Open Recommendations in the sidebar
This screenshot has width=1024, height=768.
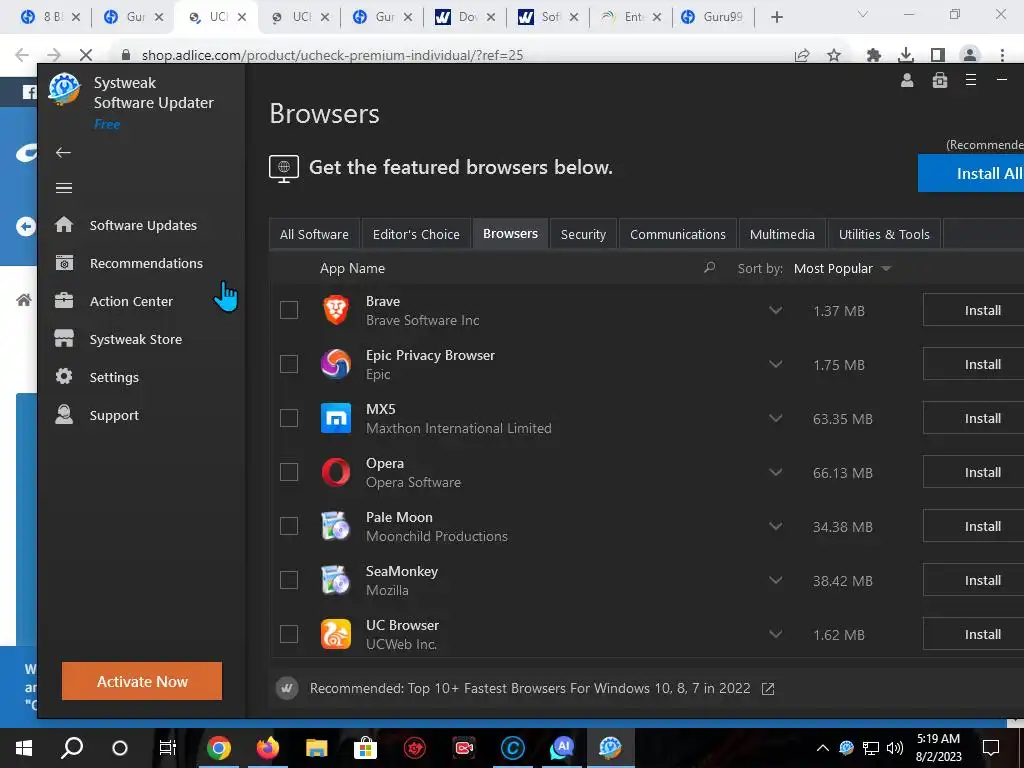[x=146, y=263]
